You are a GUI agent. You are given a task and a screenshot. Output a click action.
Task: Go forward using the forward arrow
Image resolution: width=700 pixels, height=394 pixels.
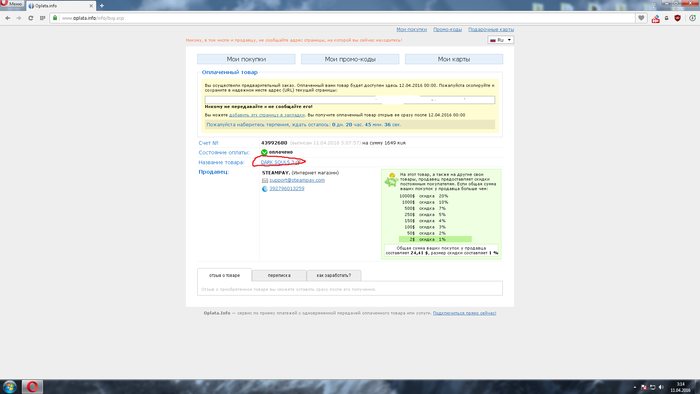19,18
